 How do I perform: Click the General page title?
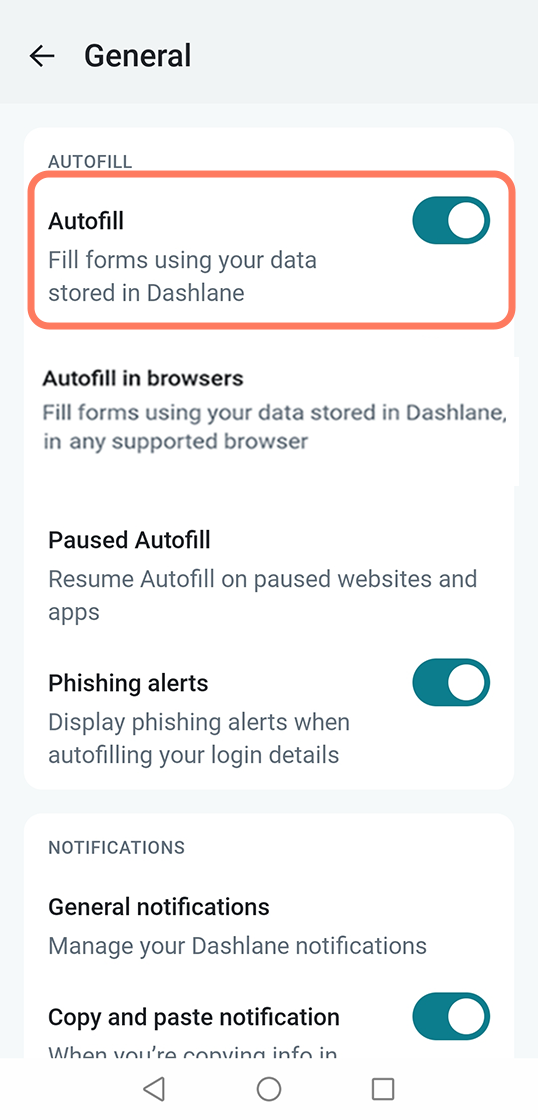point(138,56)
